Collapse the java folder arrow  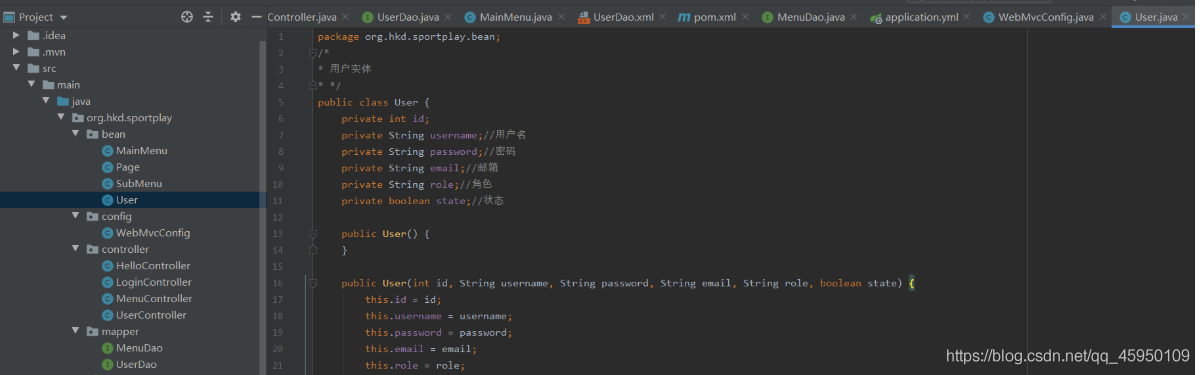[x=47, y=101]
